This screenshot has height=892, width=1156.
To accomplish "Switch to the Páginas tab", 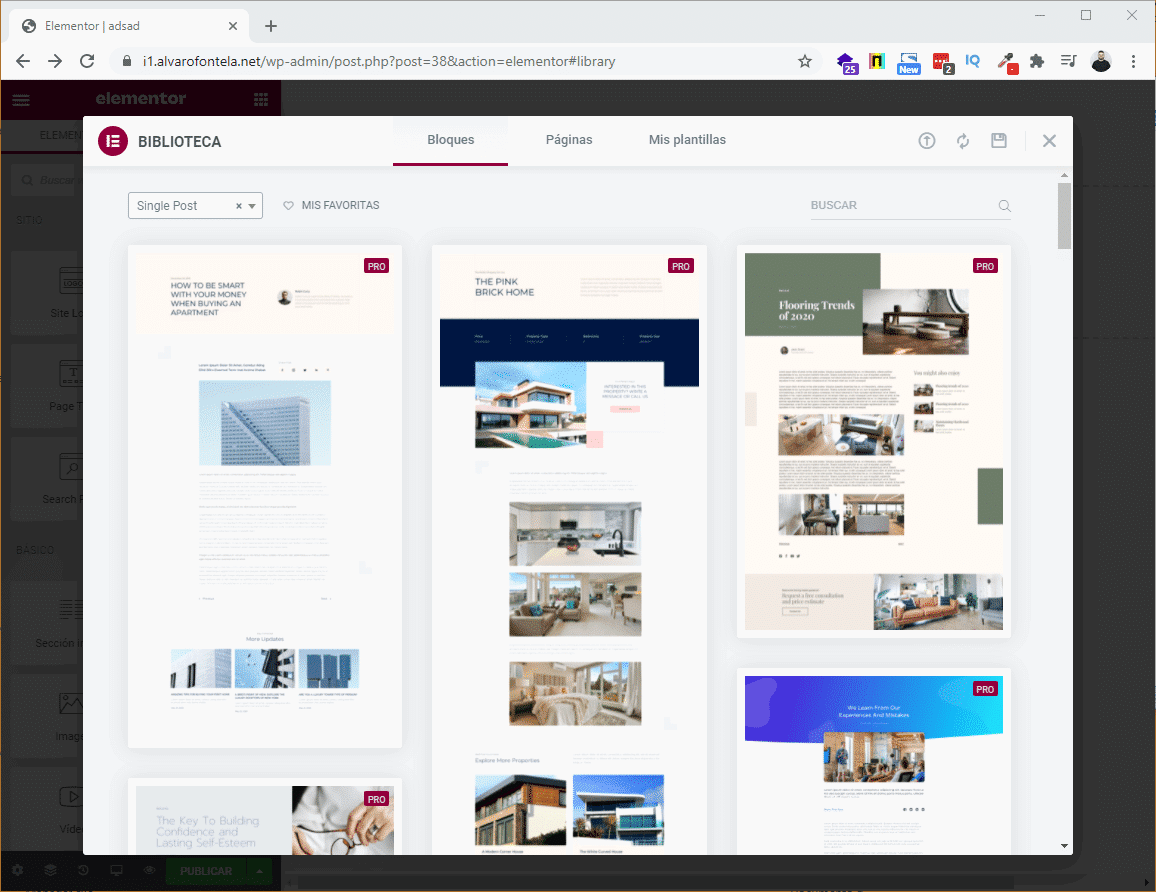I will (x=569, y=140).
